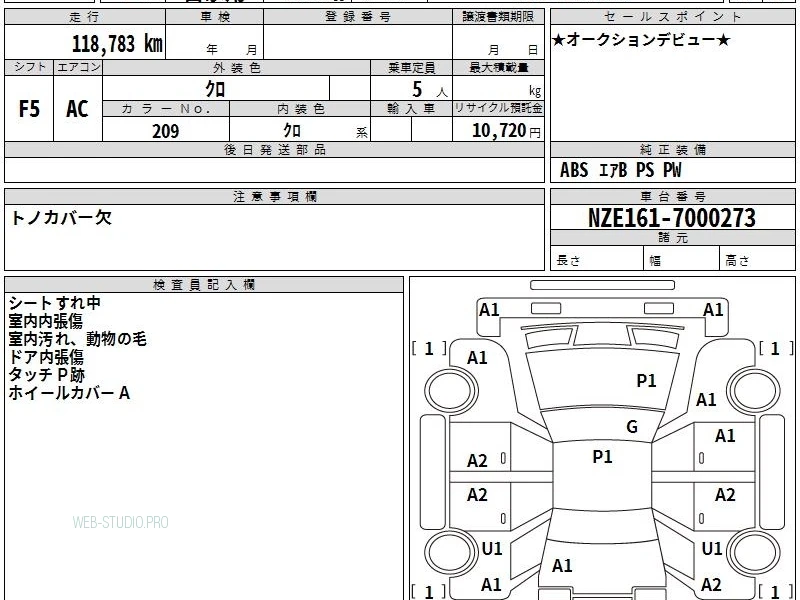This screenshot has width=800, height=600.
Task: Select the F5 shift value
Action: click(29, 109)
